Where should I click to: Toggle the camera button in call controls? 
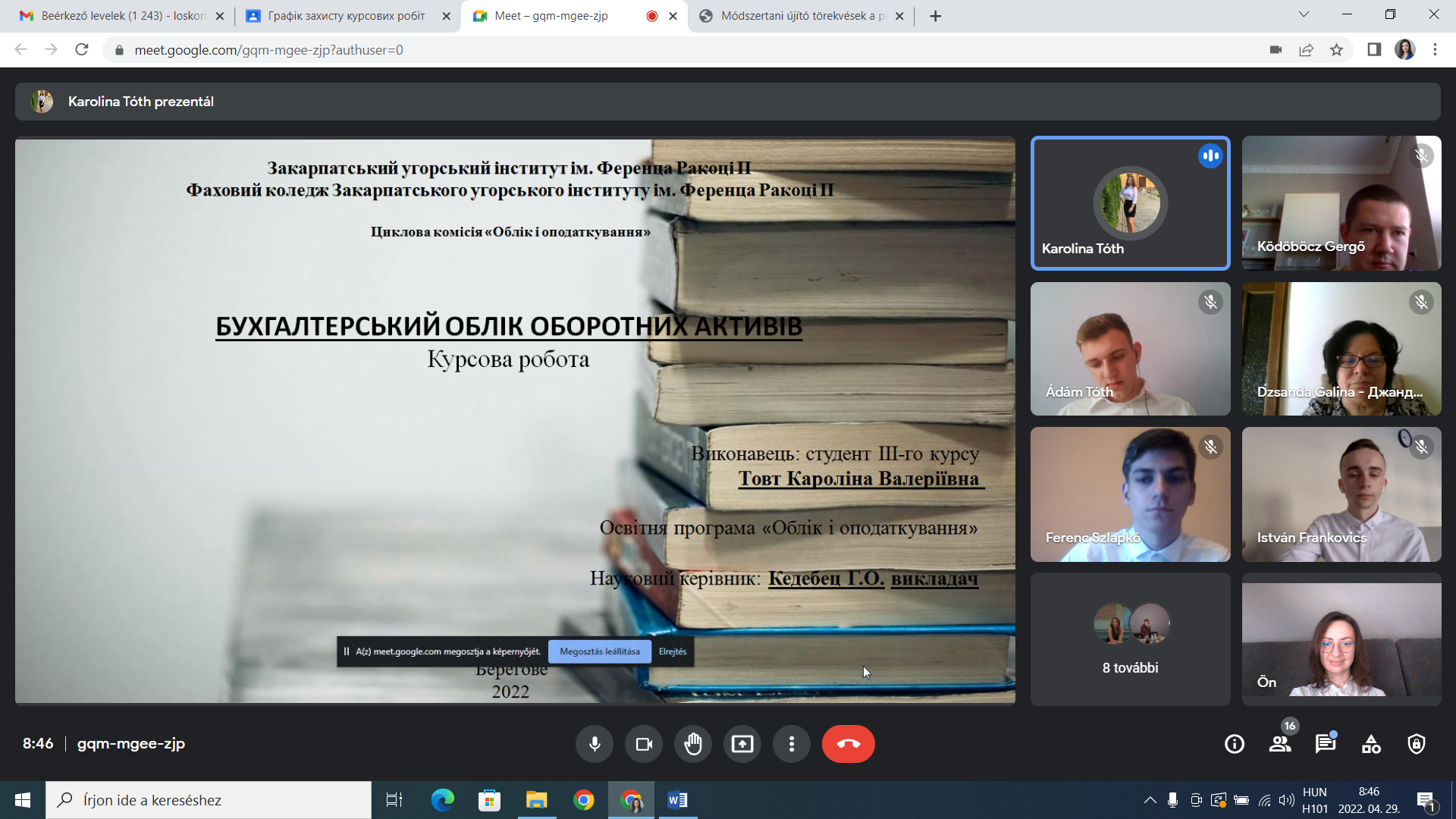click(644, 744)
